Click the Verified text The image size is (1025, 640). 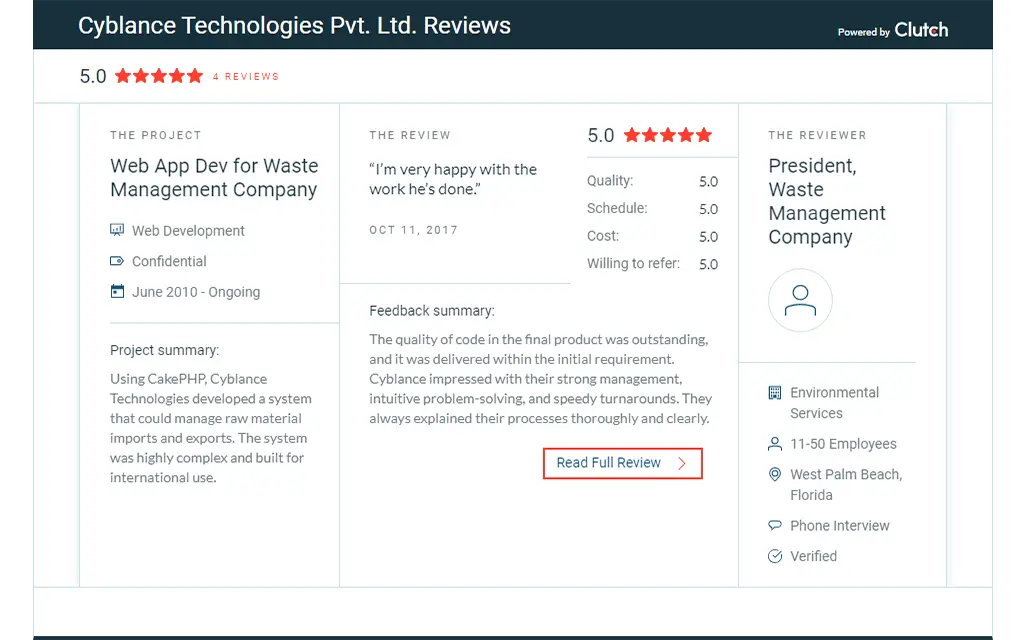pos(813,556)
